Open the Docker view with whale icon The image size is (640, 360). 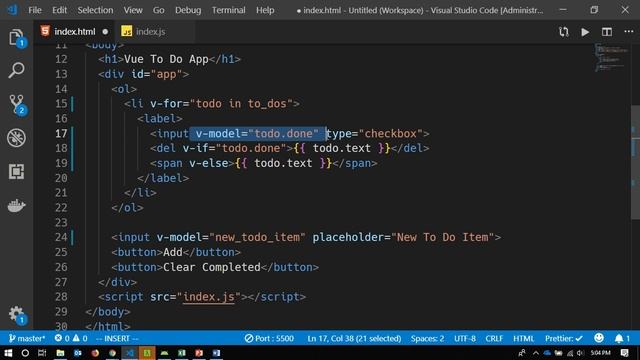(x=16, y=205)
